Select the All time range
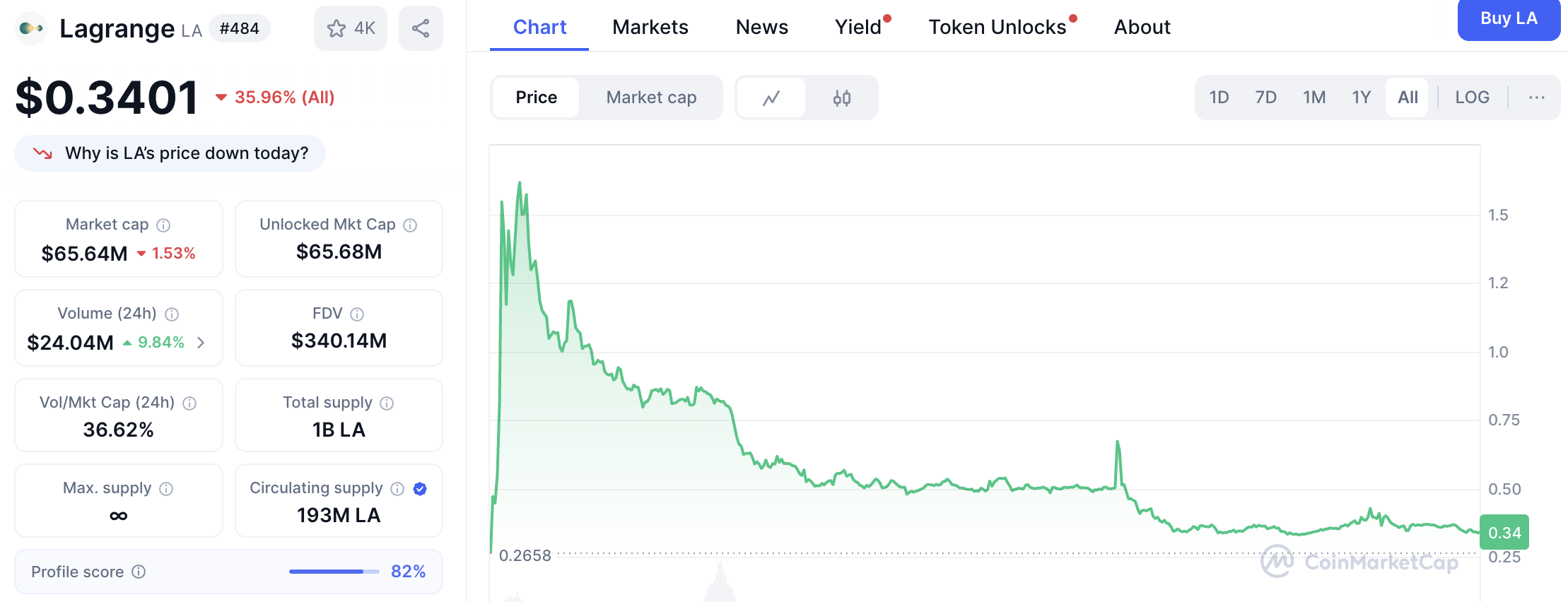This screenshot has width=1568, height=602. [1407, 98]
